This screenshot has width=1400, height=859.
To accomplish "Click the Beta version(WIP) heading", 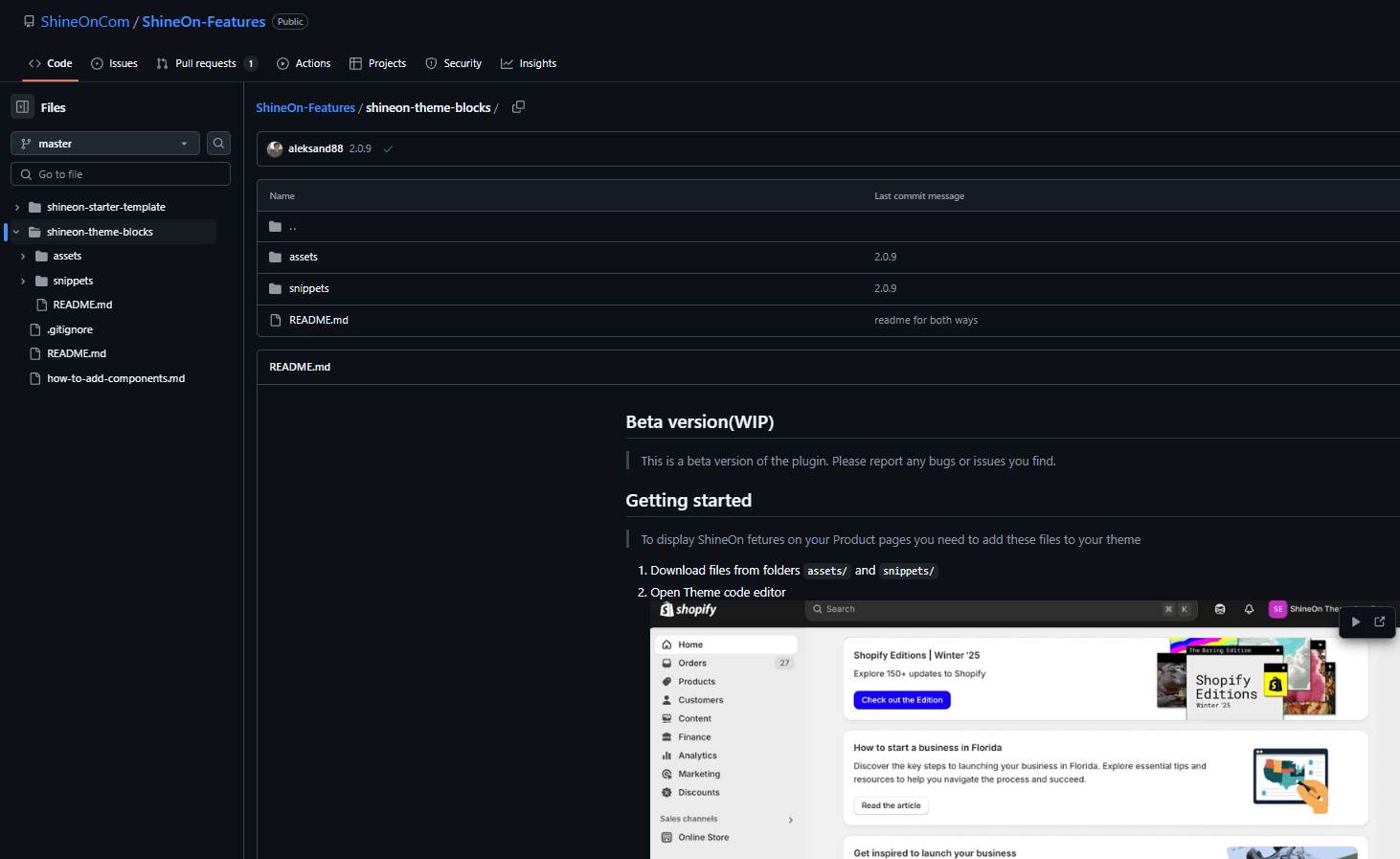I will pos(700,422).
